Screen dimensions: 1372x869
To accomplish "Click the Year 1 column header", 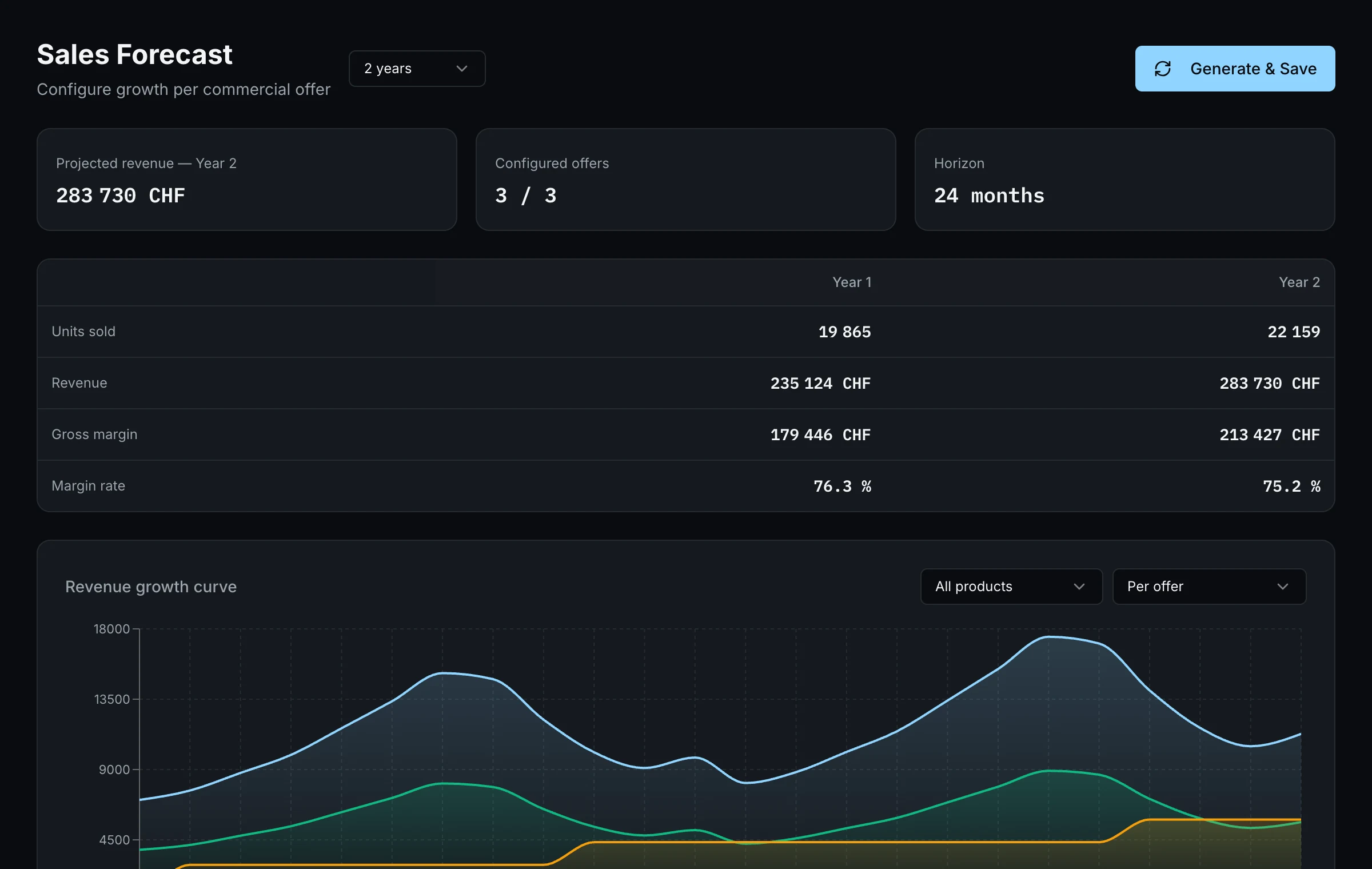I will point(852,282).
